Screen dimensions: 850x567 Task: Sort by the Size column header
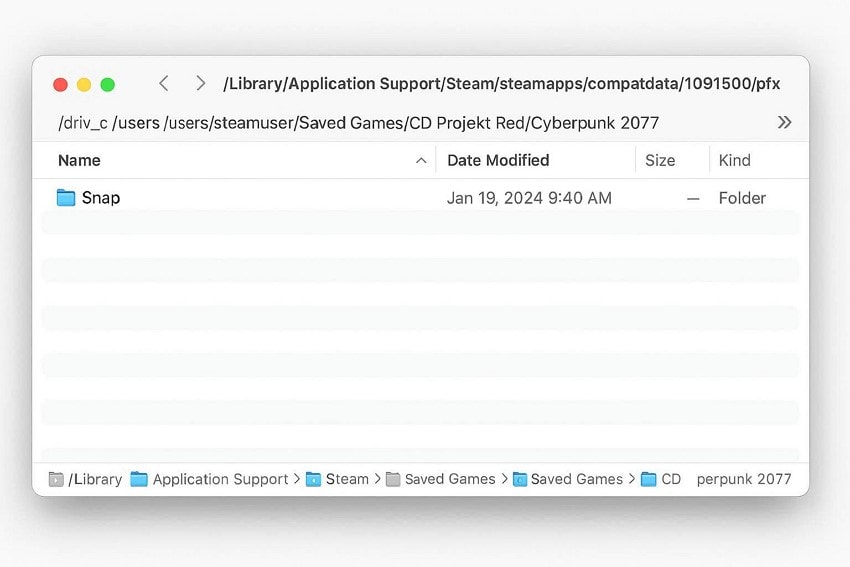[660, 160]
